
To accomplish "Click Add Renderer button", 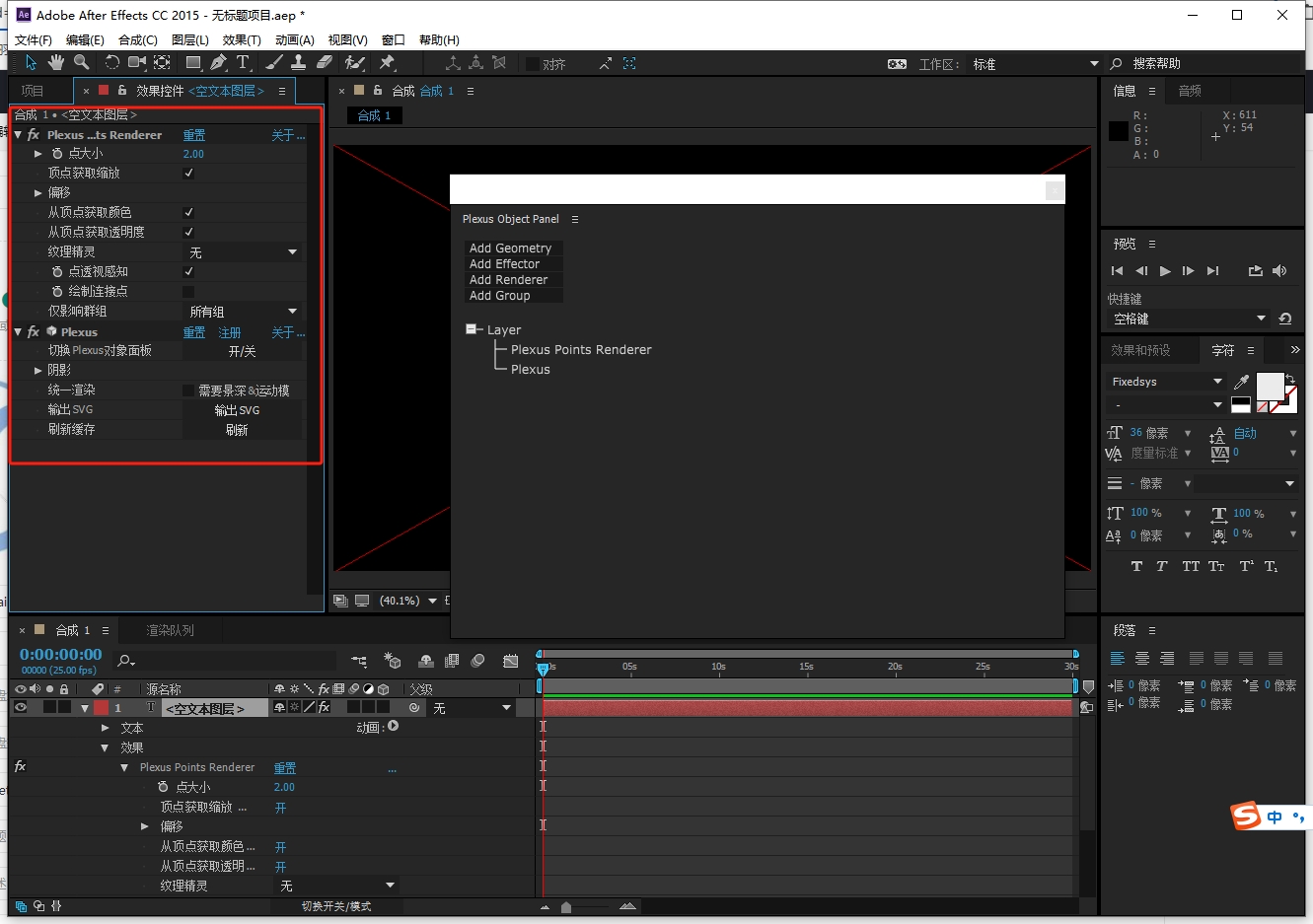I will pyautogui.click(x=514, y=280).
